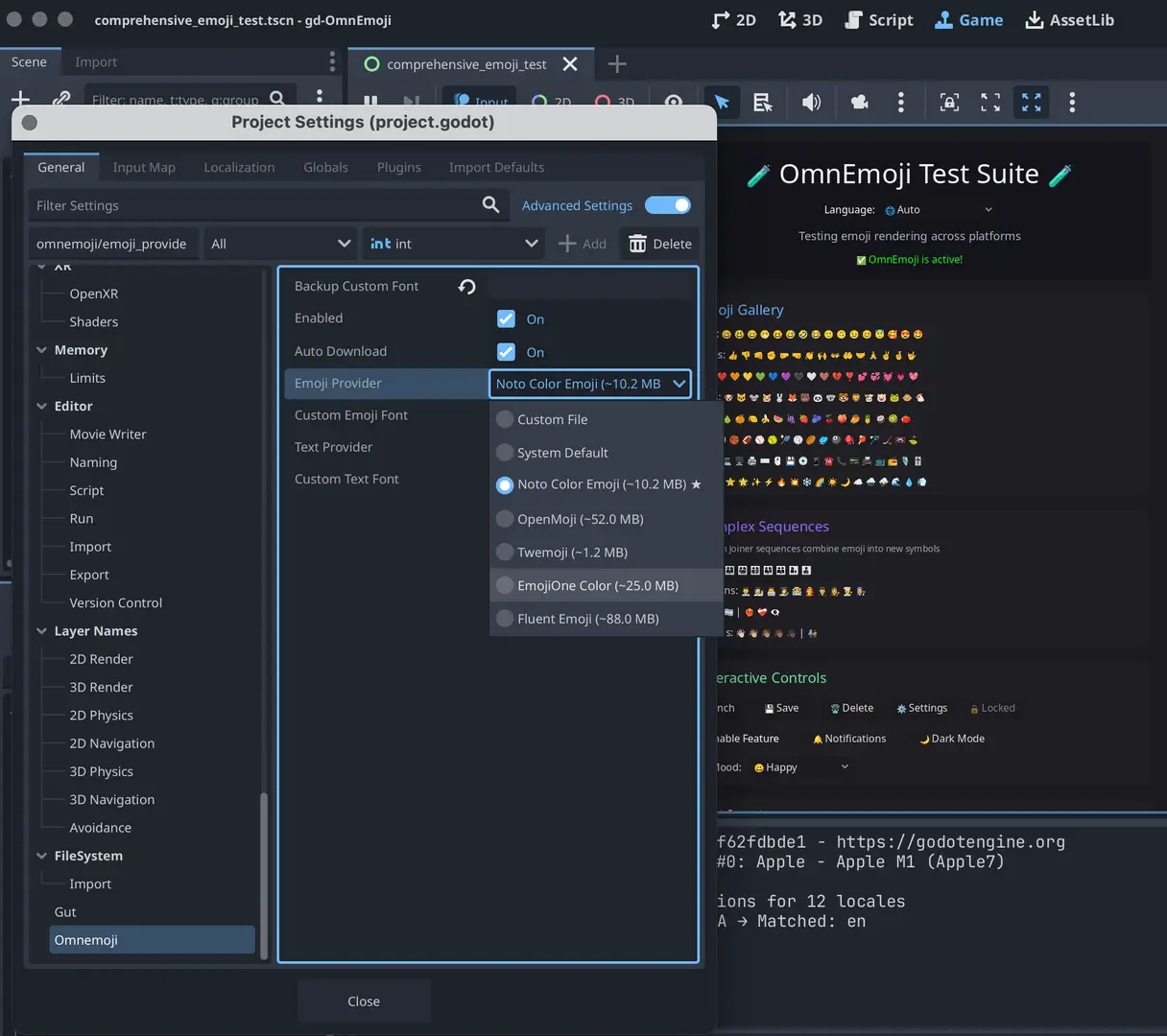Select Version Control in settings tree
Screen dimensions: 1167x1036
point(115,602)
